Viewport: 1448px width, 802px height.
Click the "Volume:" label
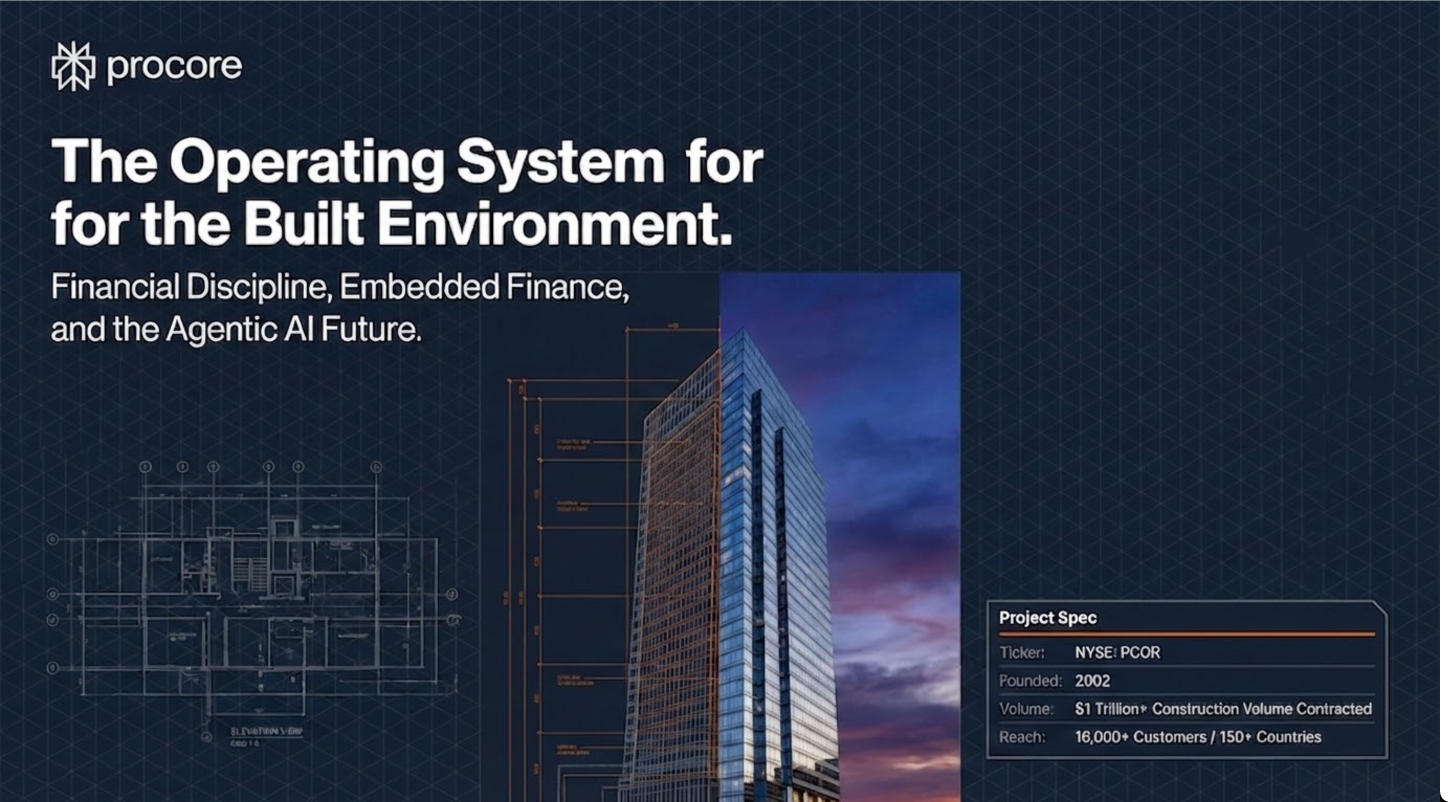coord(1026,709)
